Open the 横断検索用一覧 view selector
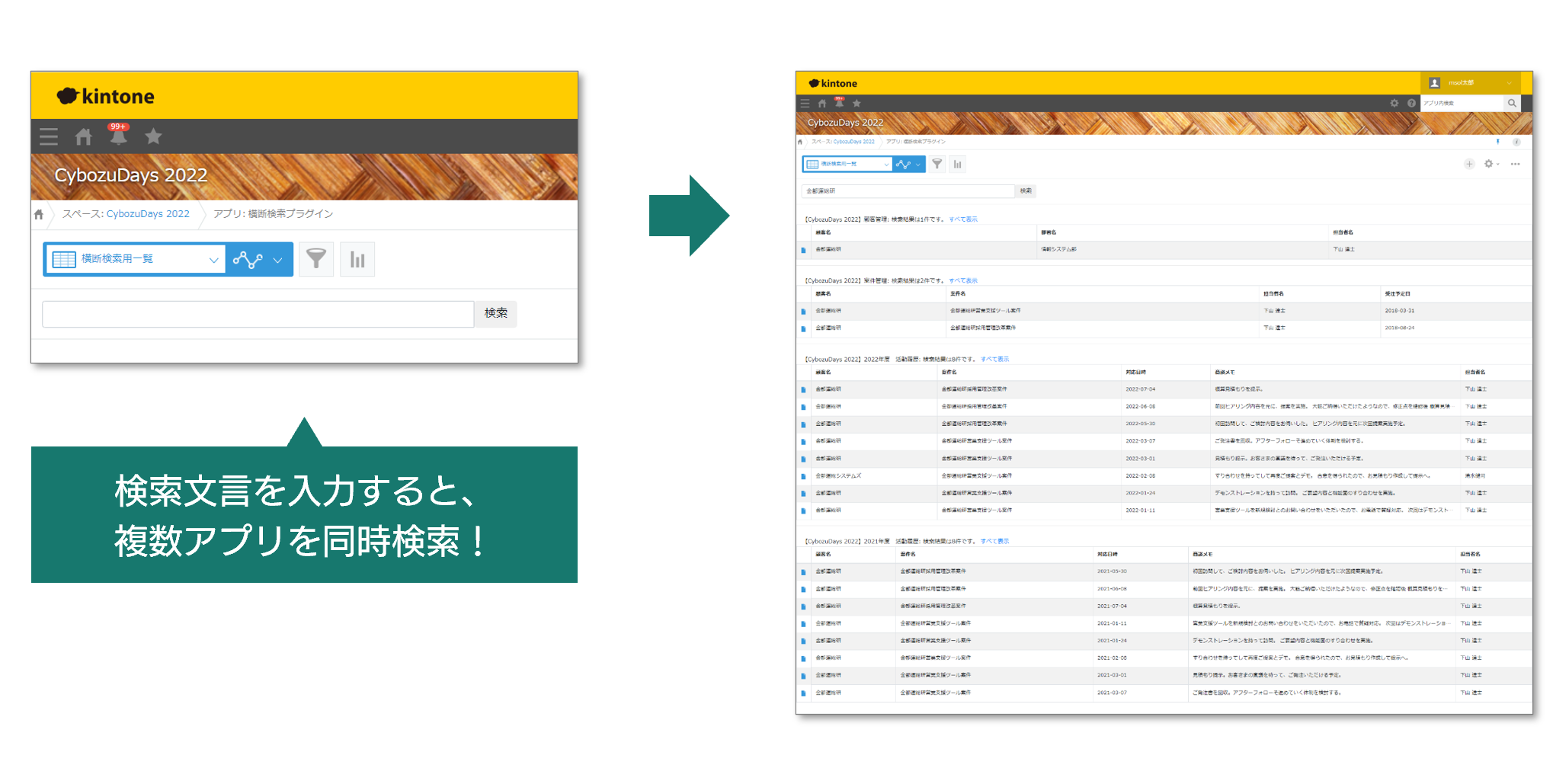 pyautogui.click(x=134, y=259)
